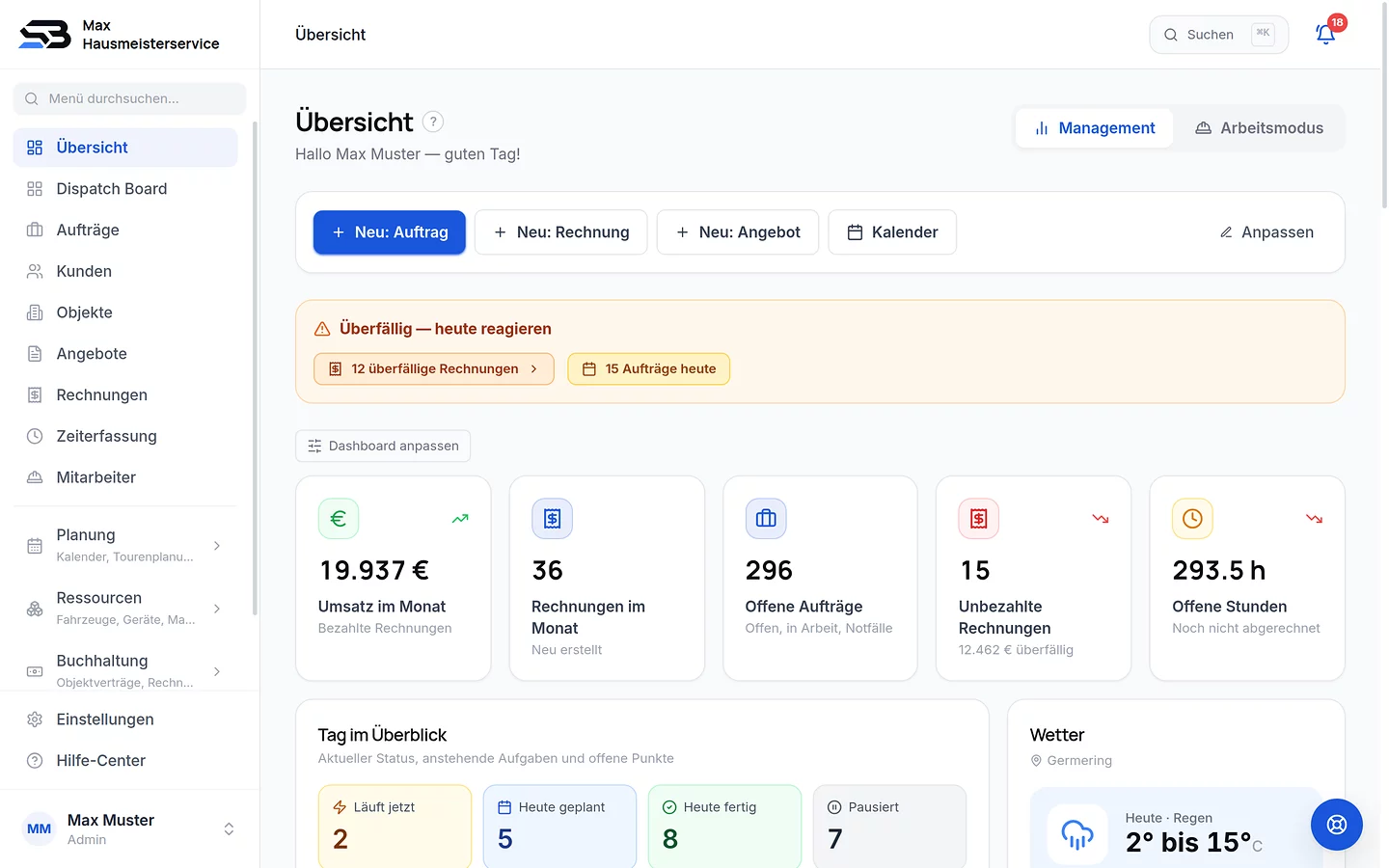Click Neu: Angebot button
The image size is (1389, 868).
[x=738, y=232]
